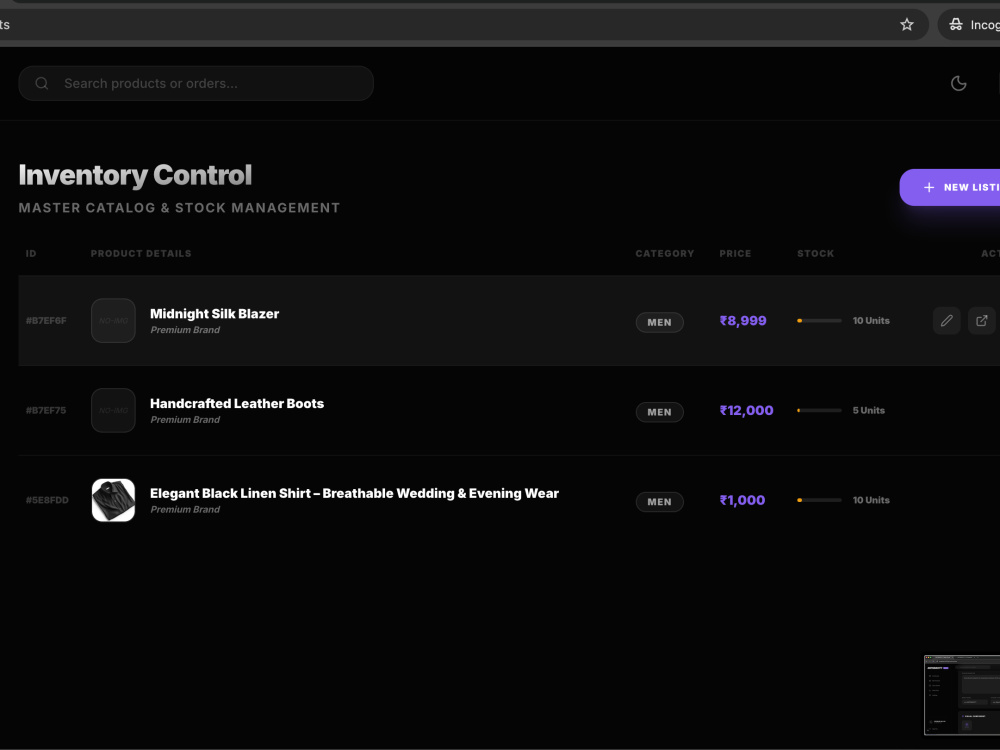Click the CATEGORY column header
The height and width of the screenshot is (750, 1000).
tap(665, 254)
